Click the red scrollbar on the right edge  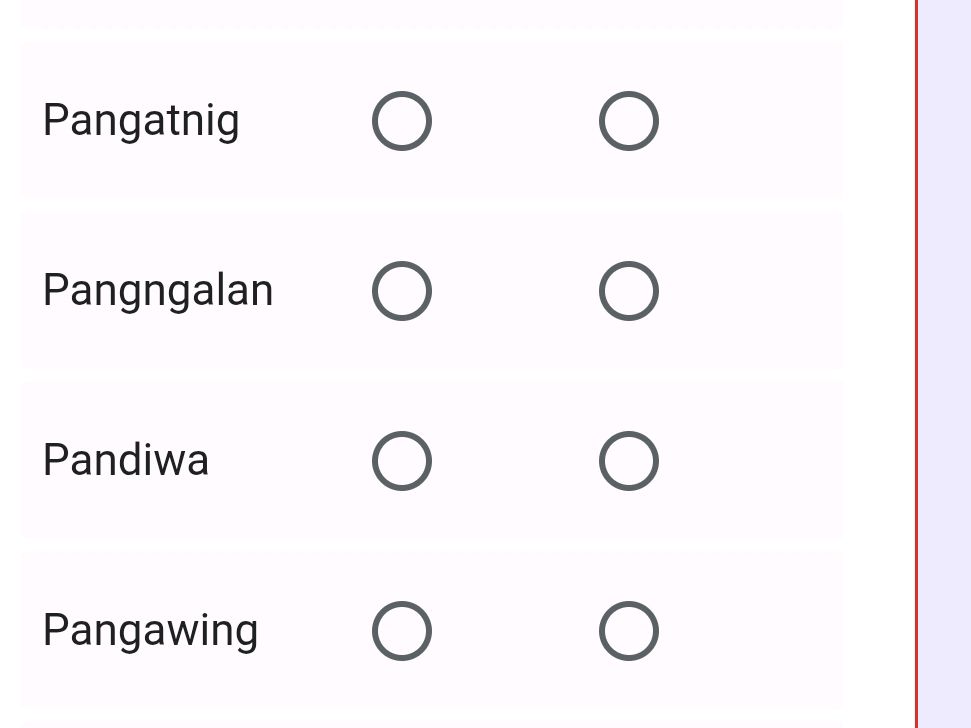click(x=916, y=364)
